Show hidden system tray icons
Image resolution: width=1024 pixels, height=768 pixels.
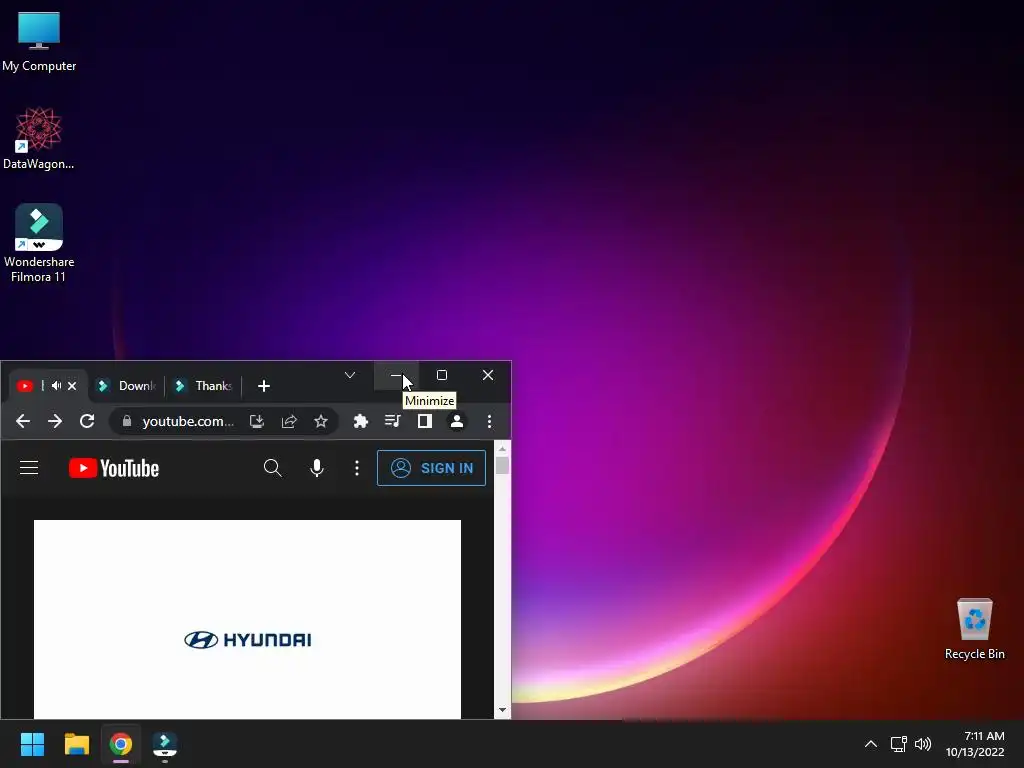871,744
